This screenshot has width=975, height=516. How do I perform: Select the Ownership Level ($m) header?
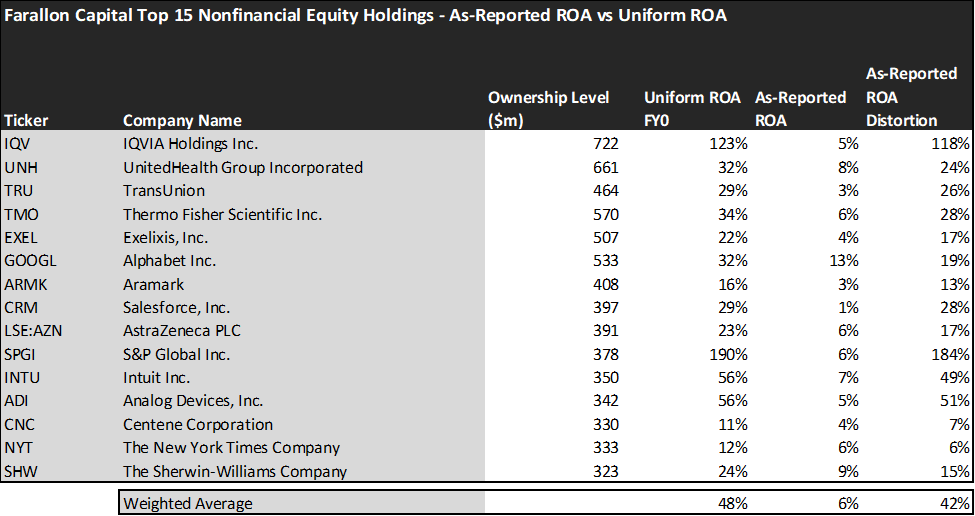549,109
